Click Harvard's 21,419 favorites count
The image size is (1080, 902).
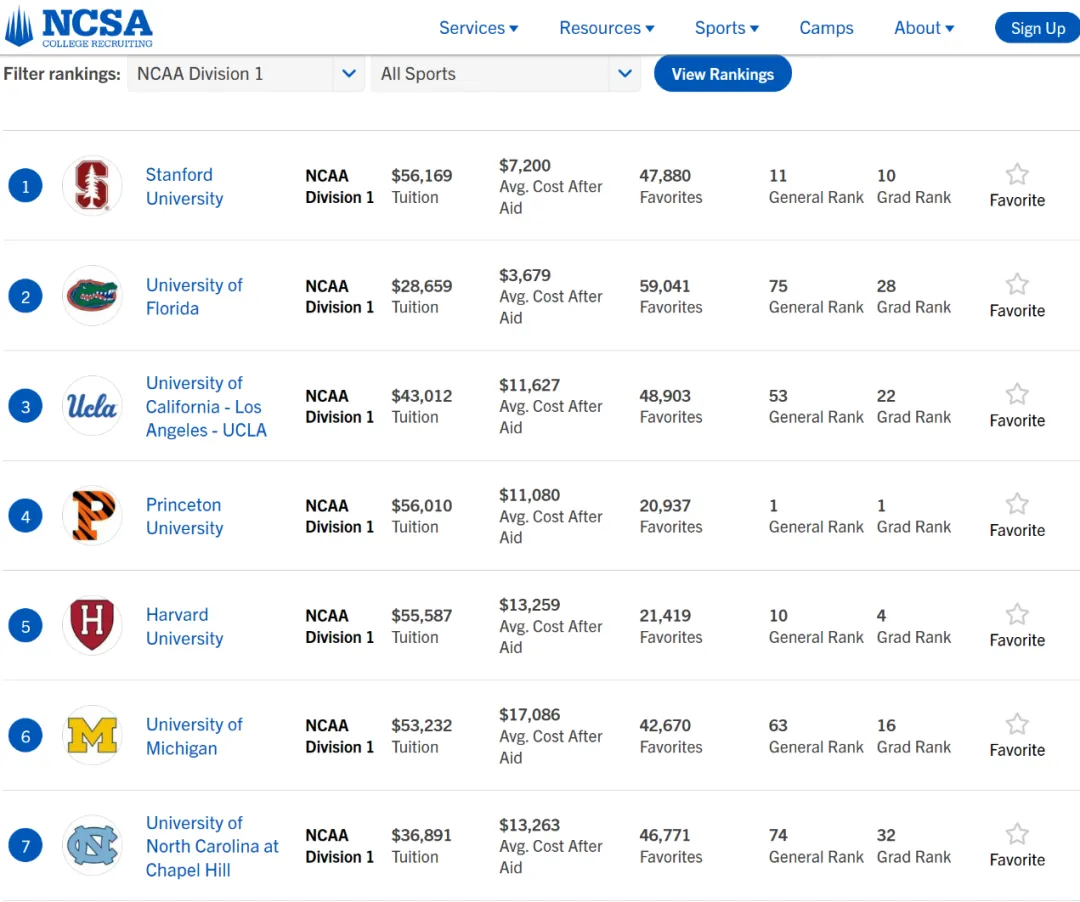pos(665,616)
